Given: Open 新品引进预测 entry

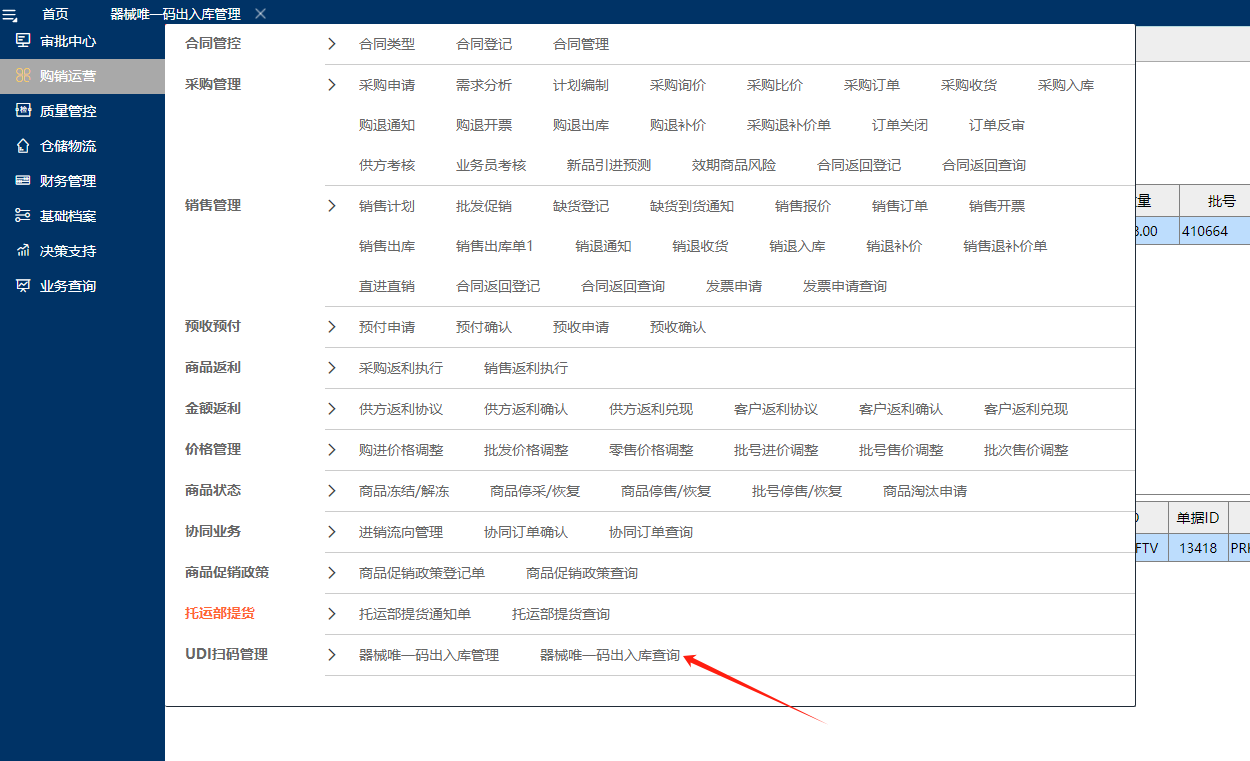Looking at the screenshot, I should point(609,165).
